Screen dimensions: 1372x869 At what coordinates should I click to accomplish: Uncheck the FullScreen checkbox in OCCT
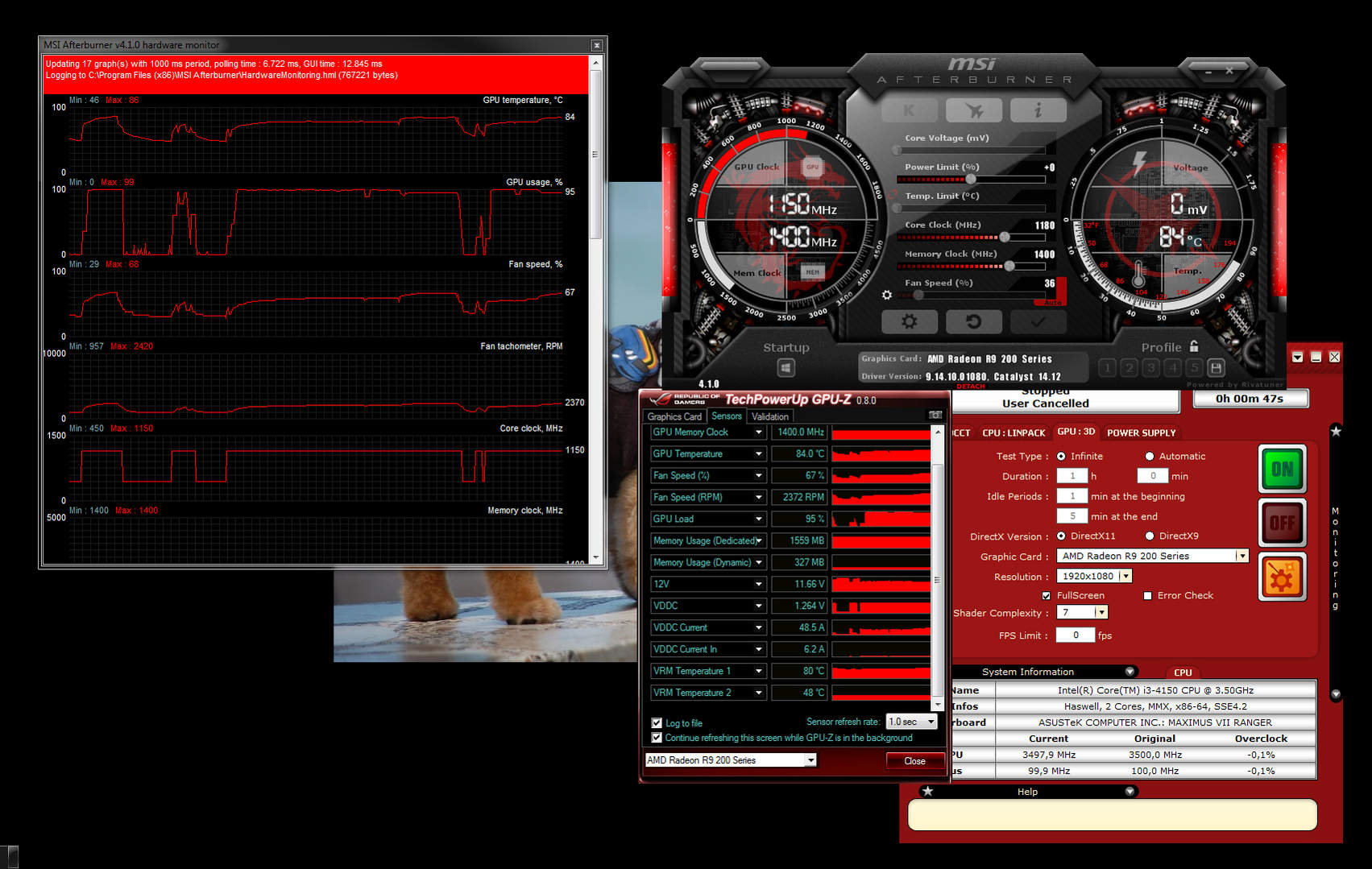pyautogui.click(x=1046, y=596)
